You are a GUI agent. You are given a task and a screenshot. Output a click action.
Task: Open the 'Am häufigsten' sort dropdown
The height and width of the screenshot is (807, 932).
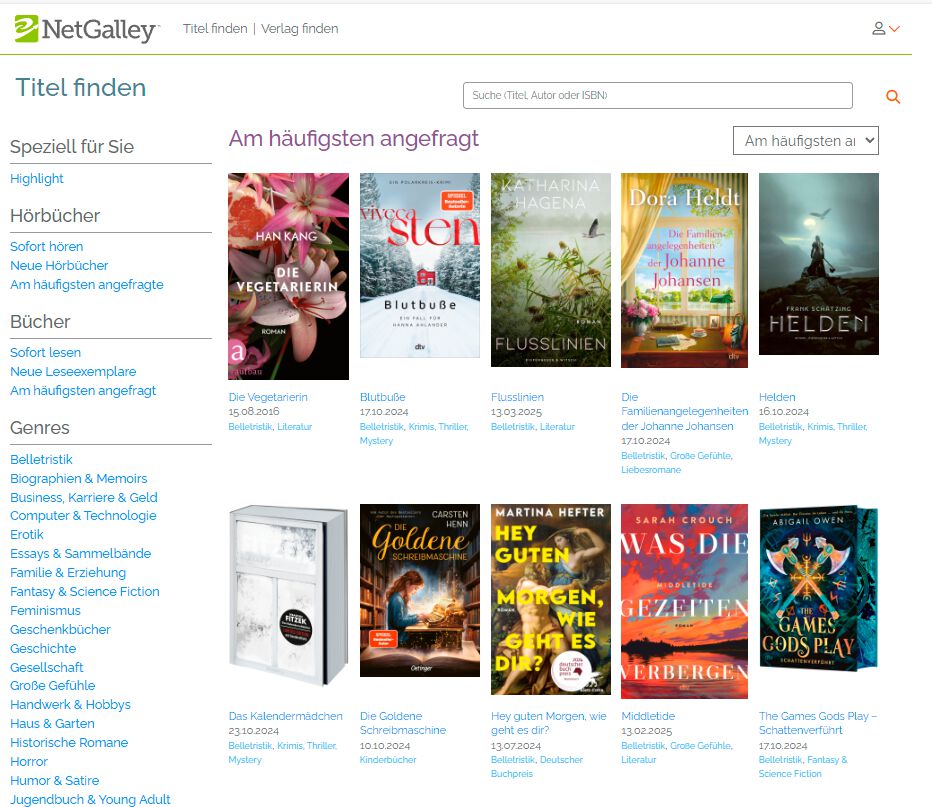click(805, 141)
